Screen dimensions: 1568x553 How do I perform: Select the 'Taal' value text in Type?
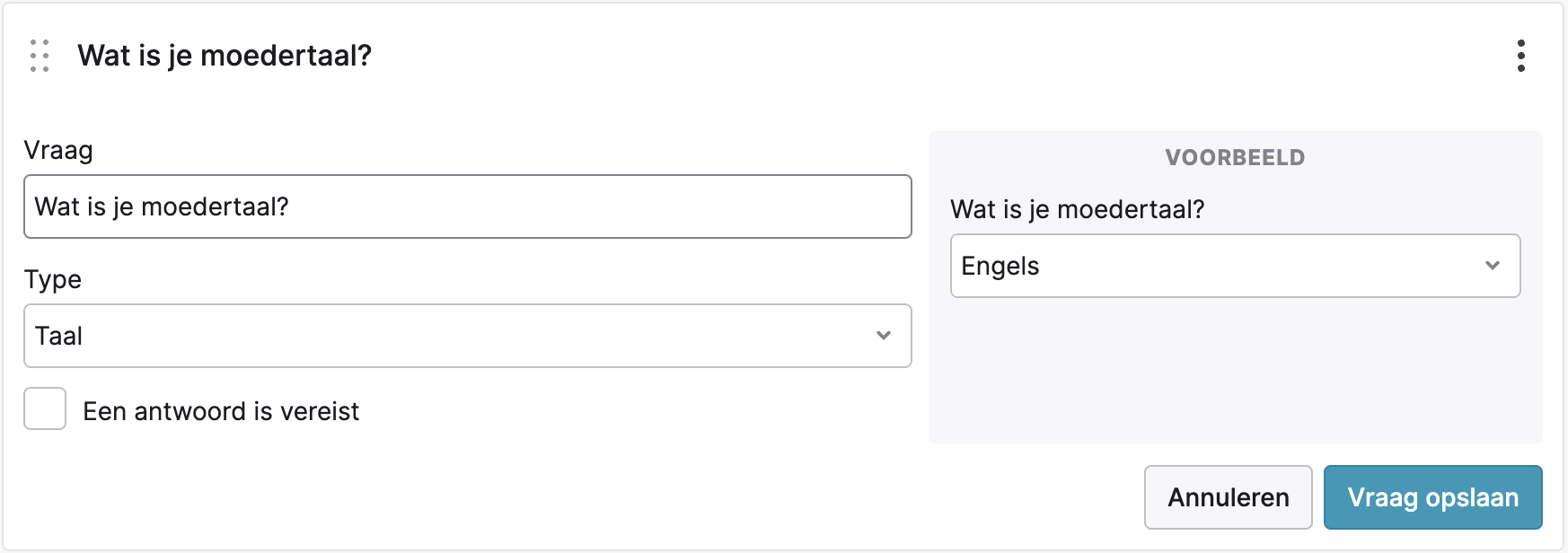[59, 336]
